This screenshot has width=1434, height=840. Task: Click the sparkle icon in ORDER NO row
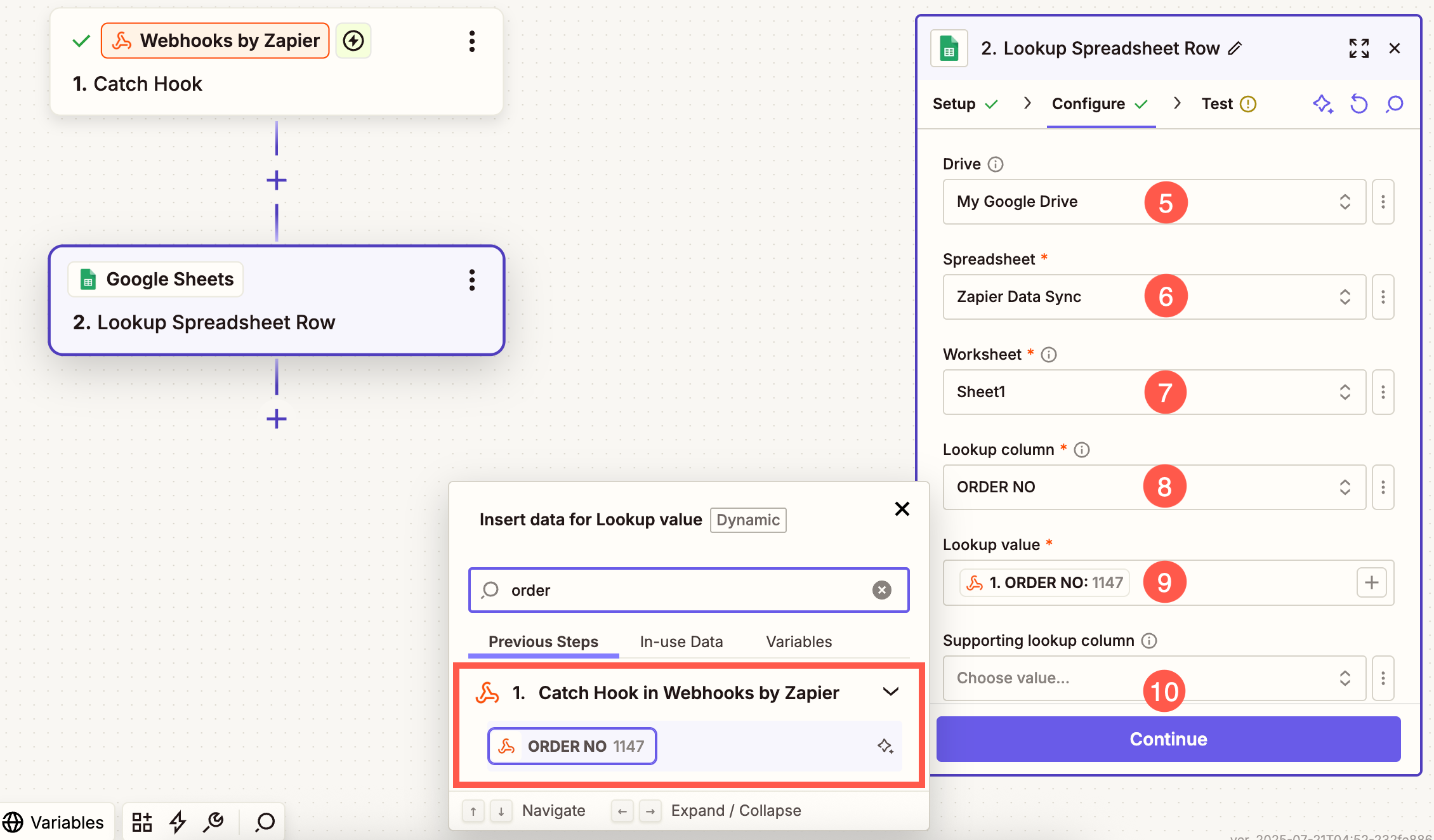885,746
